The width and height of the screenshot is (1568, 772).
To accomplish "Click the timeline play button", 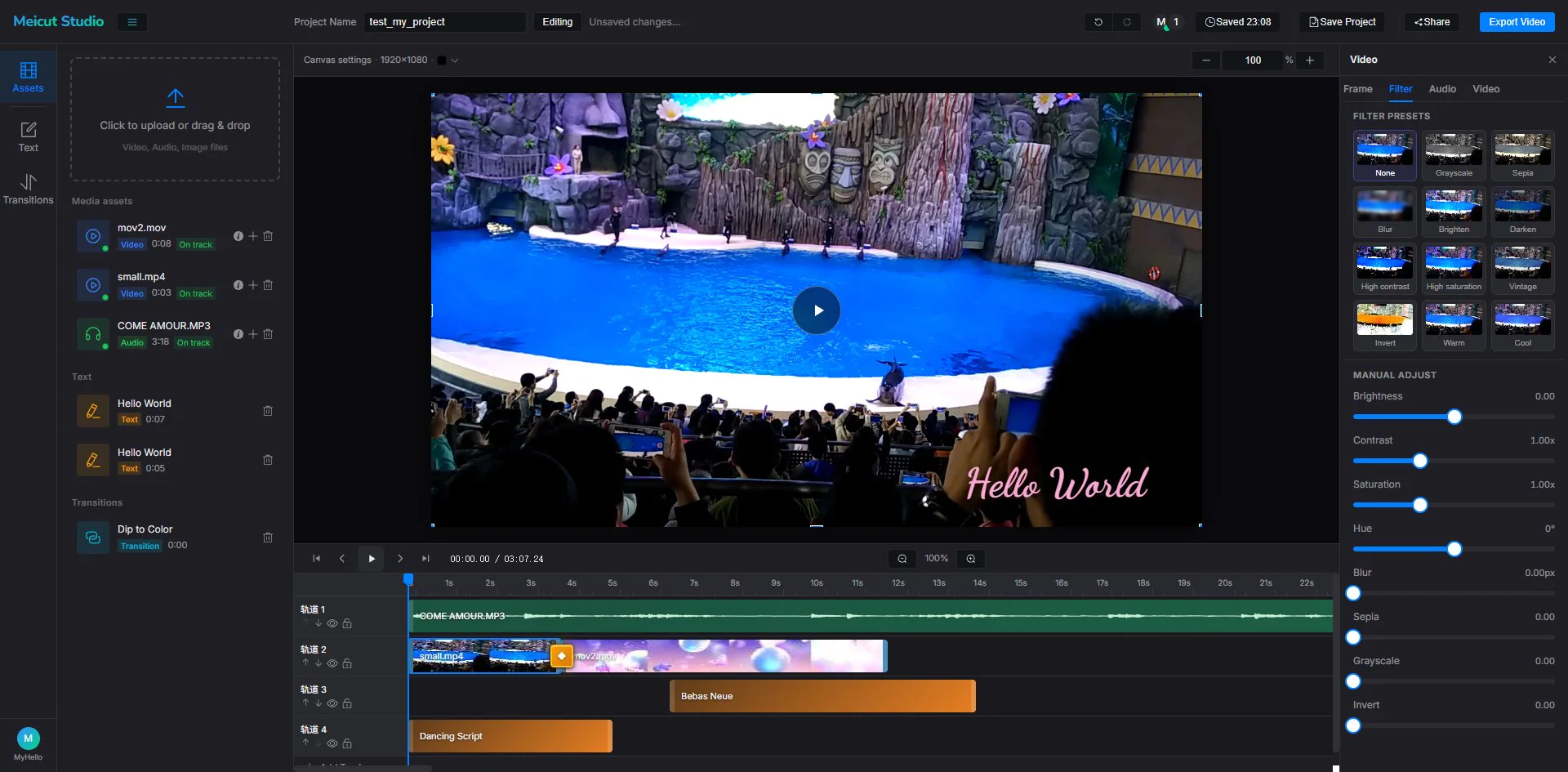I will 372,559.
